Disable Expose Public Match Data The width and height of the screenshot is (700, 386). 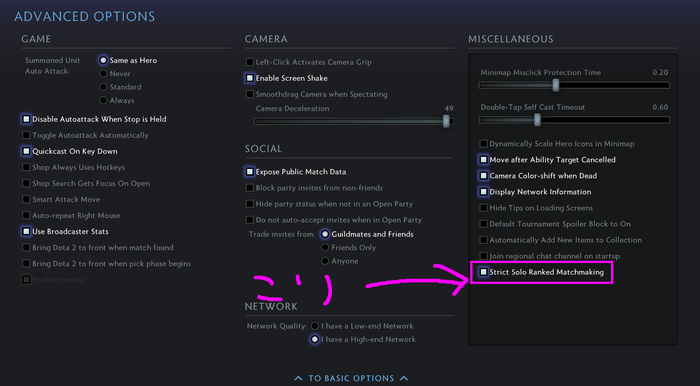[x=250, y=172]
